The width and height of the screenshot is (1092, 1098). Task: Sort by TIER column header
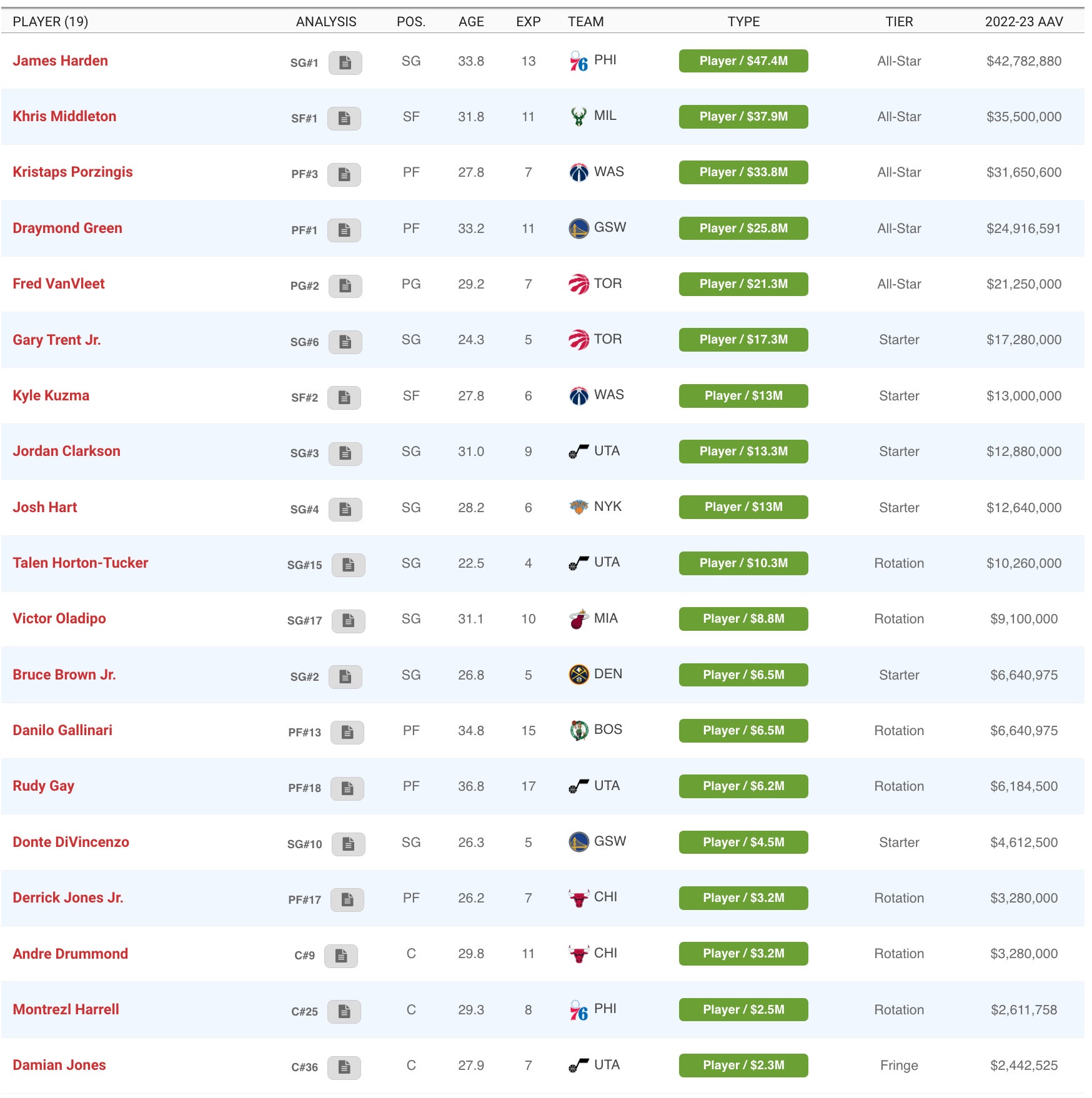899,22
